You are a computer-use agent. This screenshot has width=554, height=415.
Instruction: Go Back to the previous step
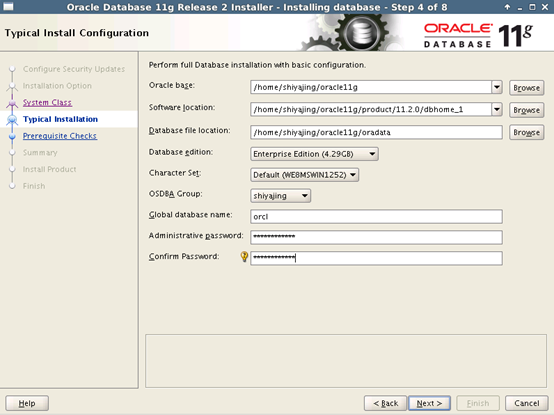(386, 403)
